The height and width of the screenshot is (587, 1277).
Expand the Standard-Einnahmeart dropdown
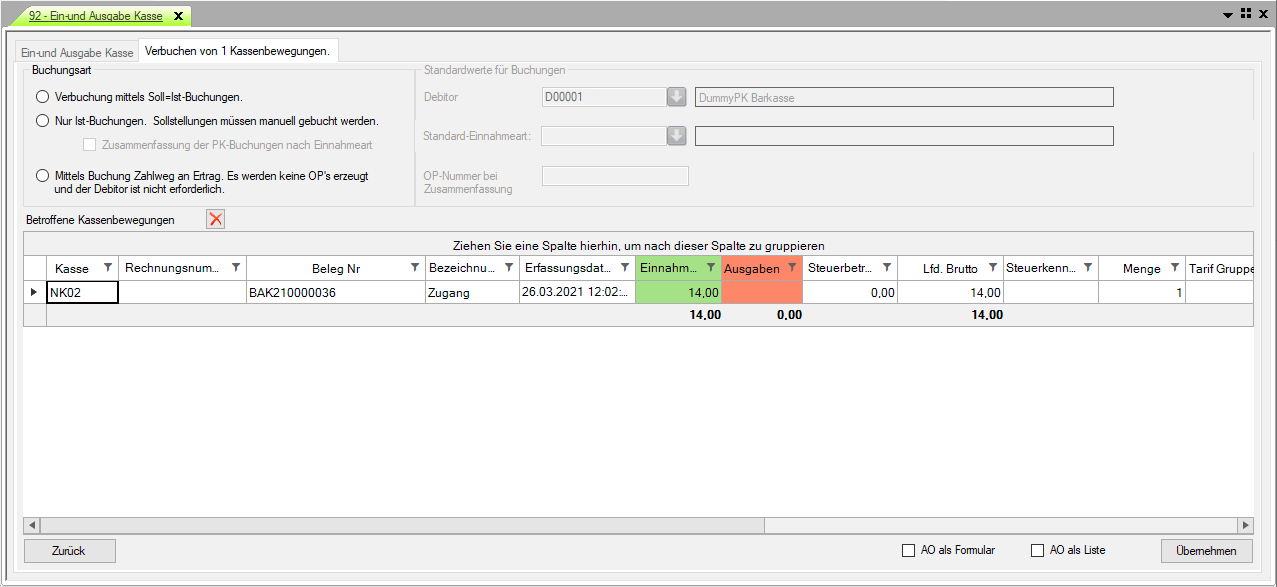677,136
